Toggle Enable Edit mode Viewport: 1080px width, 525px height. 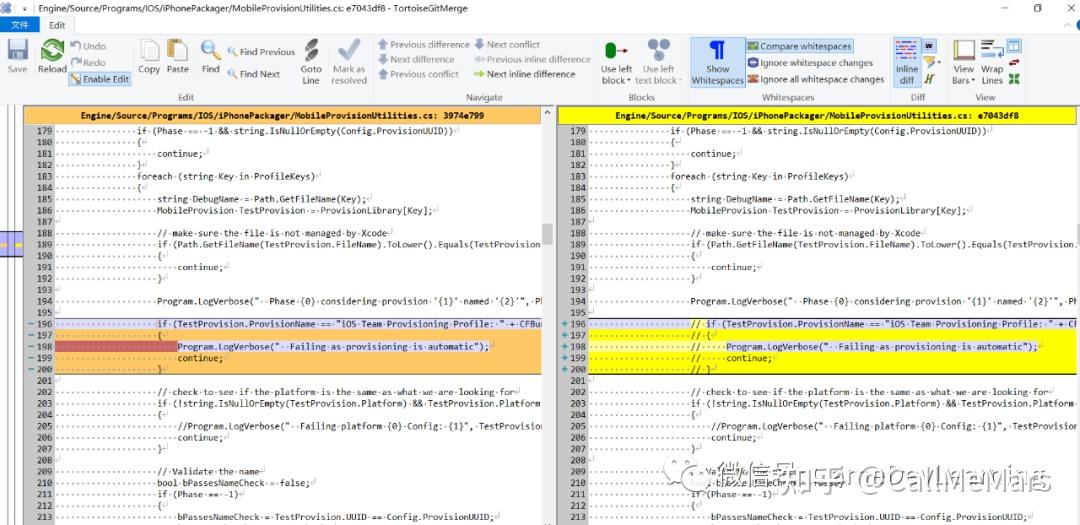(100, 79)
